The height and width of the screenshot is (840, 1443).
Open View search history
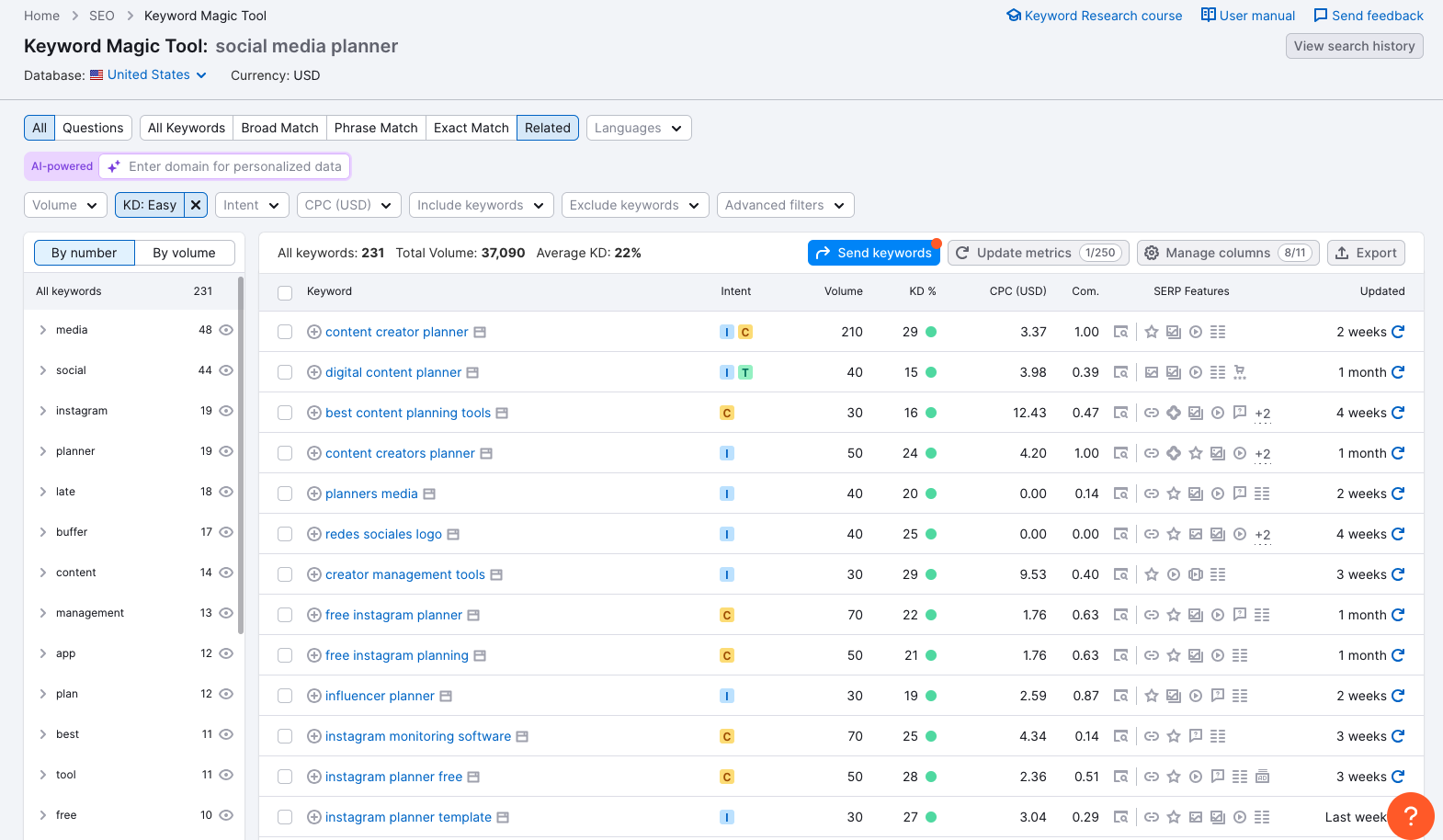(1355, 46)
